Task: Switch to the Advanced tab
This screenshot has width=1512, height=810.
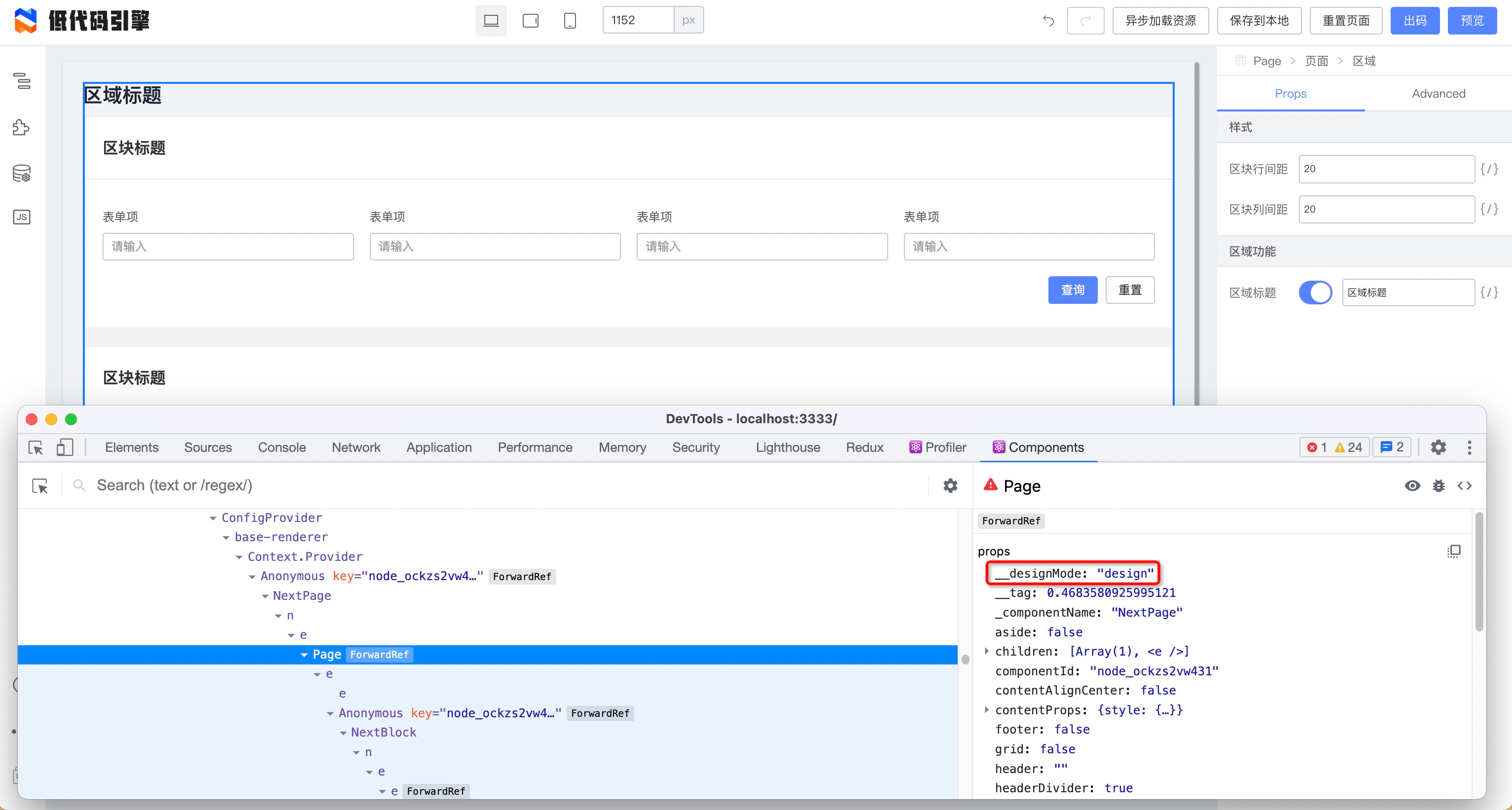Action: pyautogui.click(x=1438, y=93)
